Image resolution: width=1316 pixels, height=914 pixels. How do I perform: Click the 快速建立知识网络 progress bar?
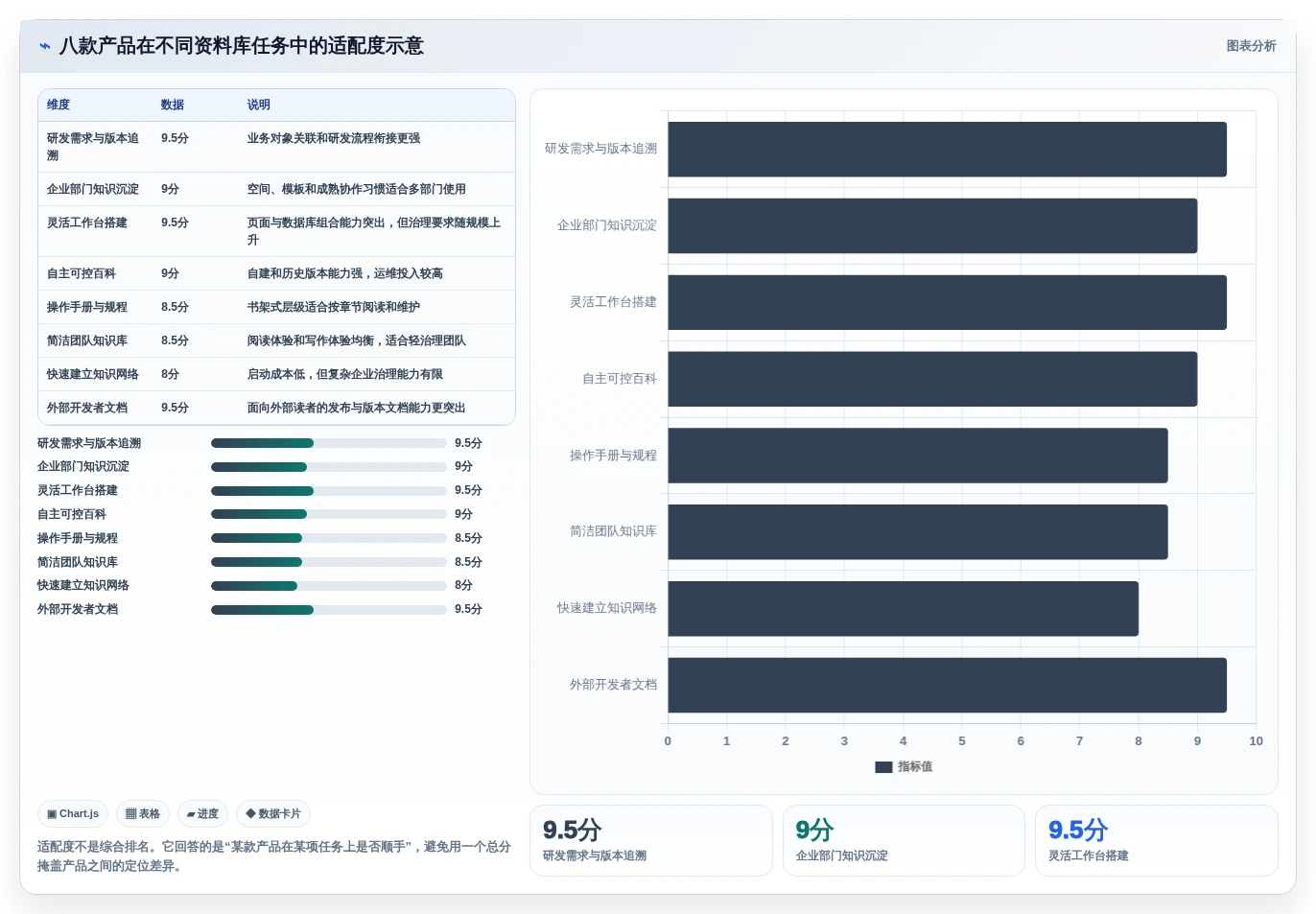(329, 586)
